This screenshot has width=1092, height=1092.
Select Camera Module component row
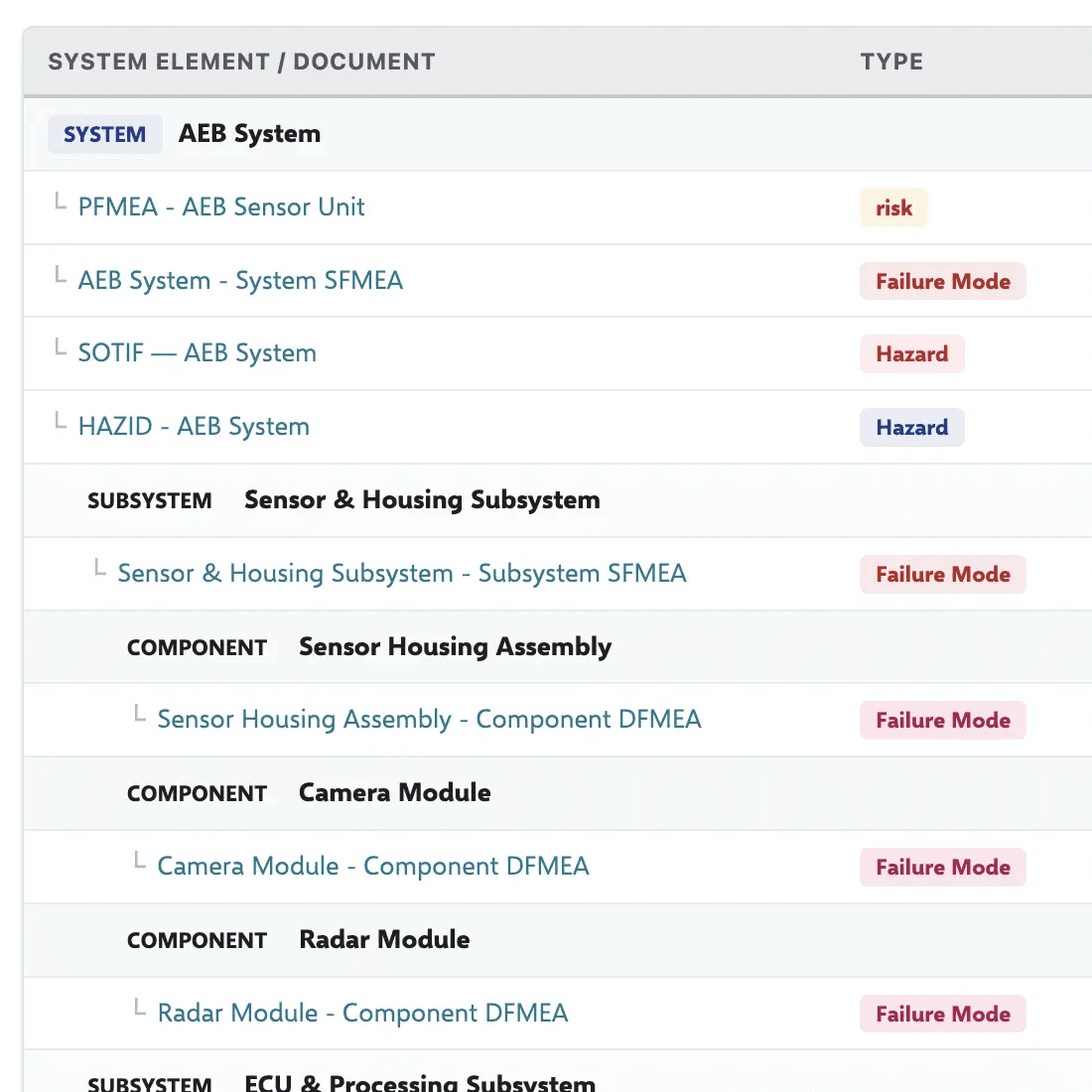[557, 793]
